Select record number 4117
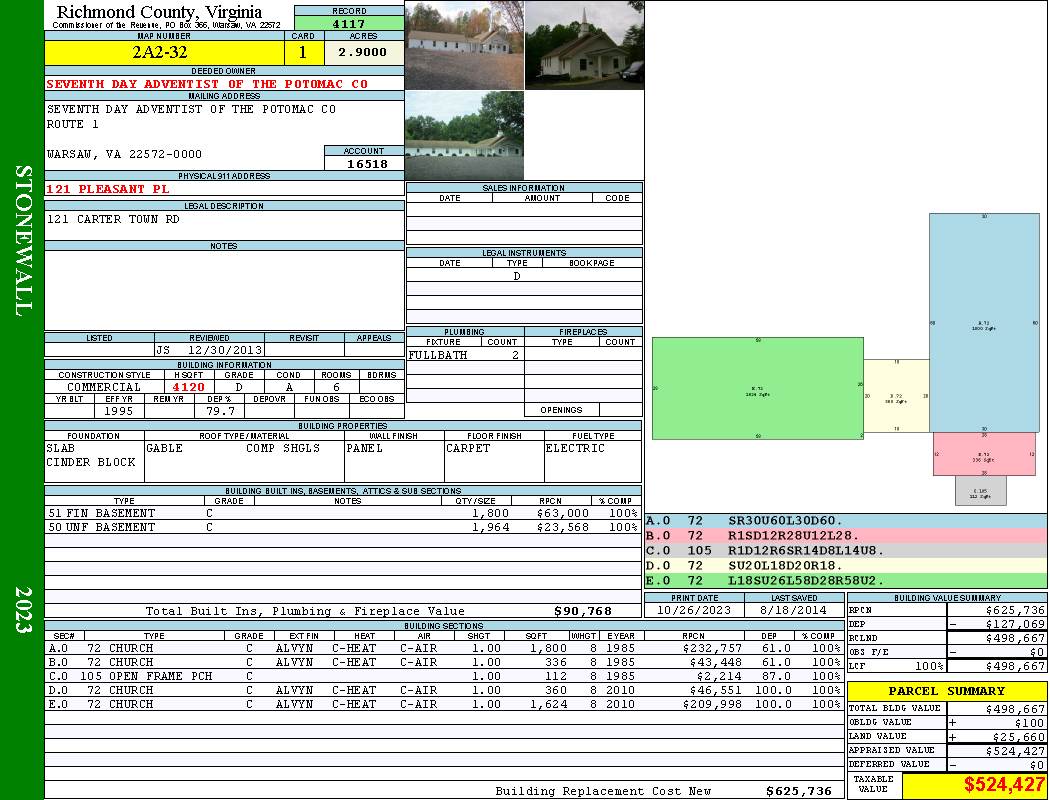Viewport: 1050px width, 800px height. click(x=349, y=24)
